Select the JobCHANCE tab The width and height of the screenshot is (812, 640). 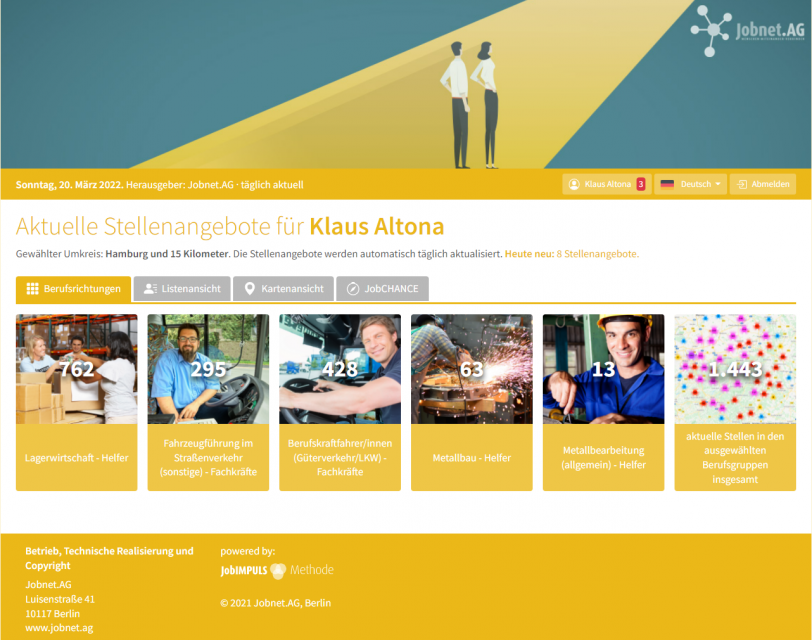[382, 288]
